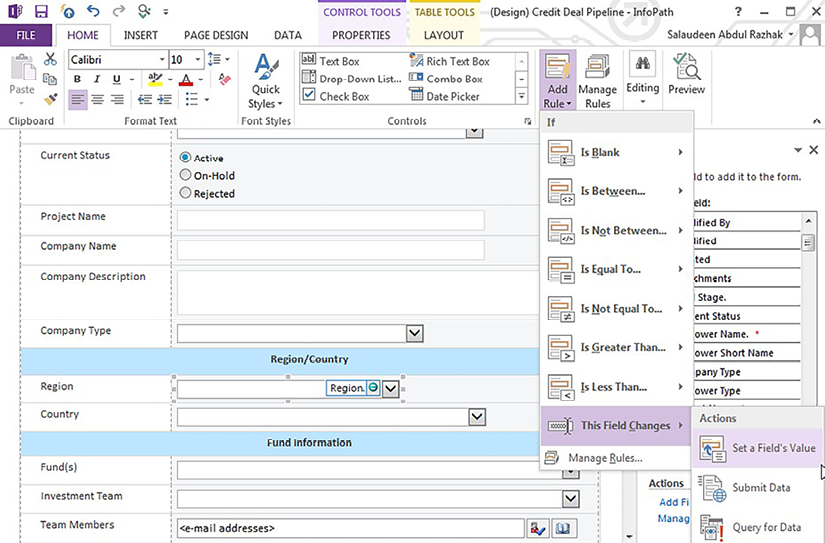The image size is (825, 543).
Task: Choose the Is Greater Than condition
Action: click(616, 347)
